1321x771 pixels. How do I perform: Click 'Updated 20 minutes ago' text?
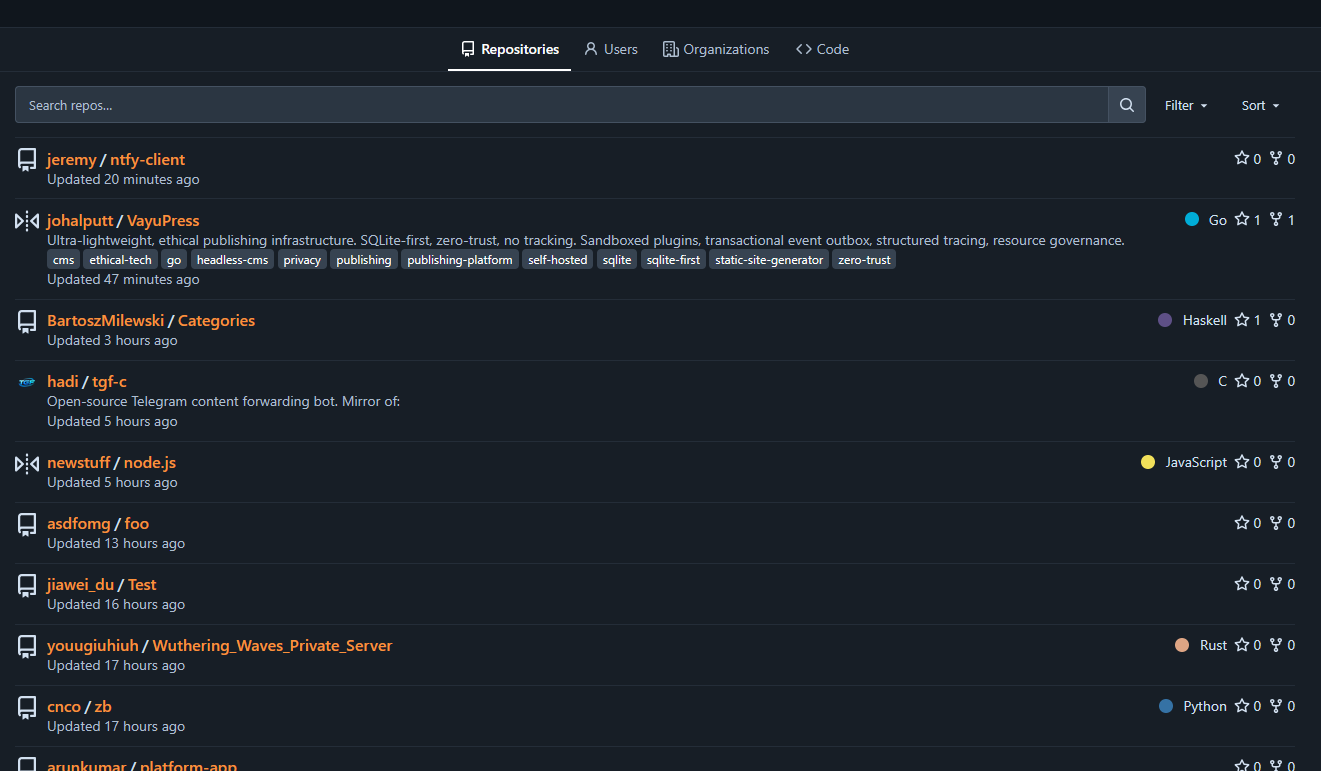point(123,180)
